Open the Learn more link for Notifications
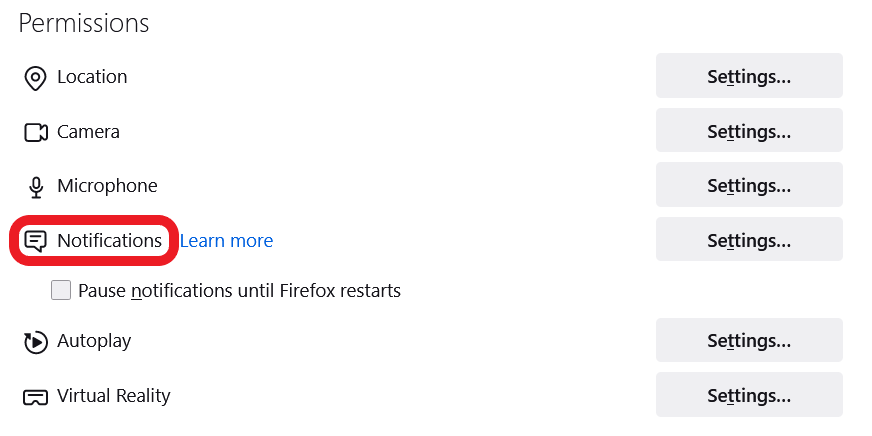Screen dimensions: 872x436 pyautogui.click(x=226, y=241)
